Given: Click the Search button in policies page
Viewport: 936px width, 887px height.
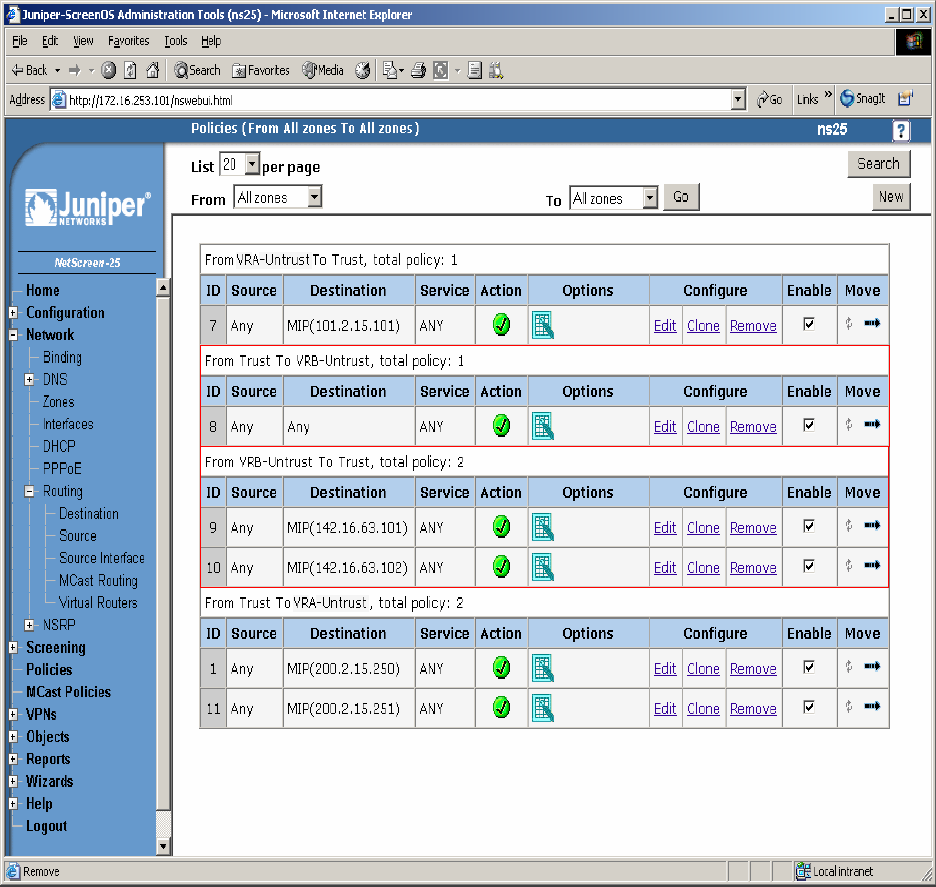Looking at the screenshot, I should (x=879, y=164).
